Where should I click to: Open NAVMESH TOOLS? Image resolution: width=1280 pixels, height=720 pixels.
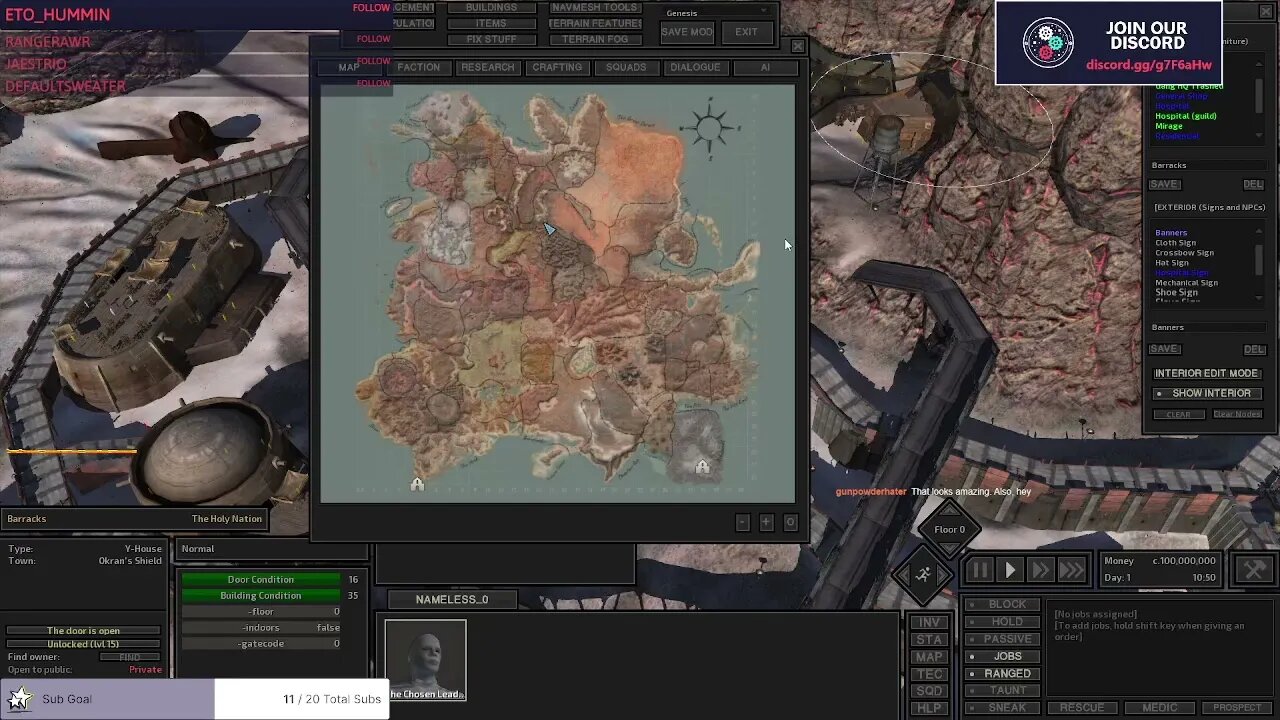coord(595,7)
